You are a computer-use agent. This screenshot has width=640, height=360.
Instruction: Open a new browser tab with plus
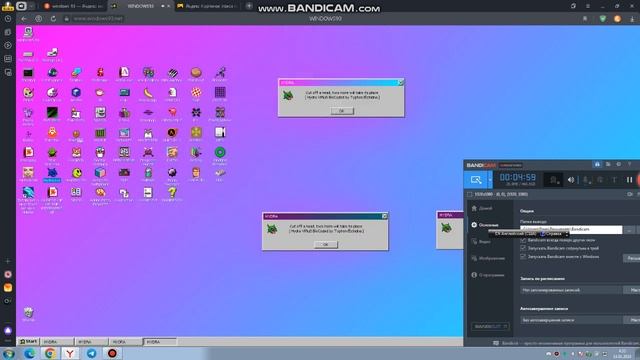[x=249, y=6]
